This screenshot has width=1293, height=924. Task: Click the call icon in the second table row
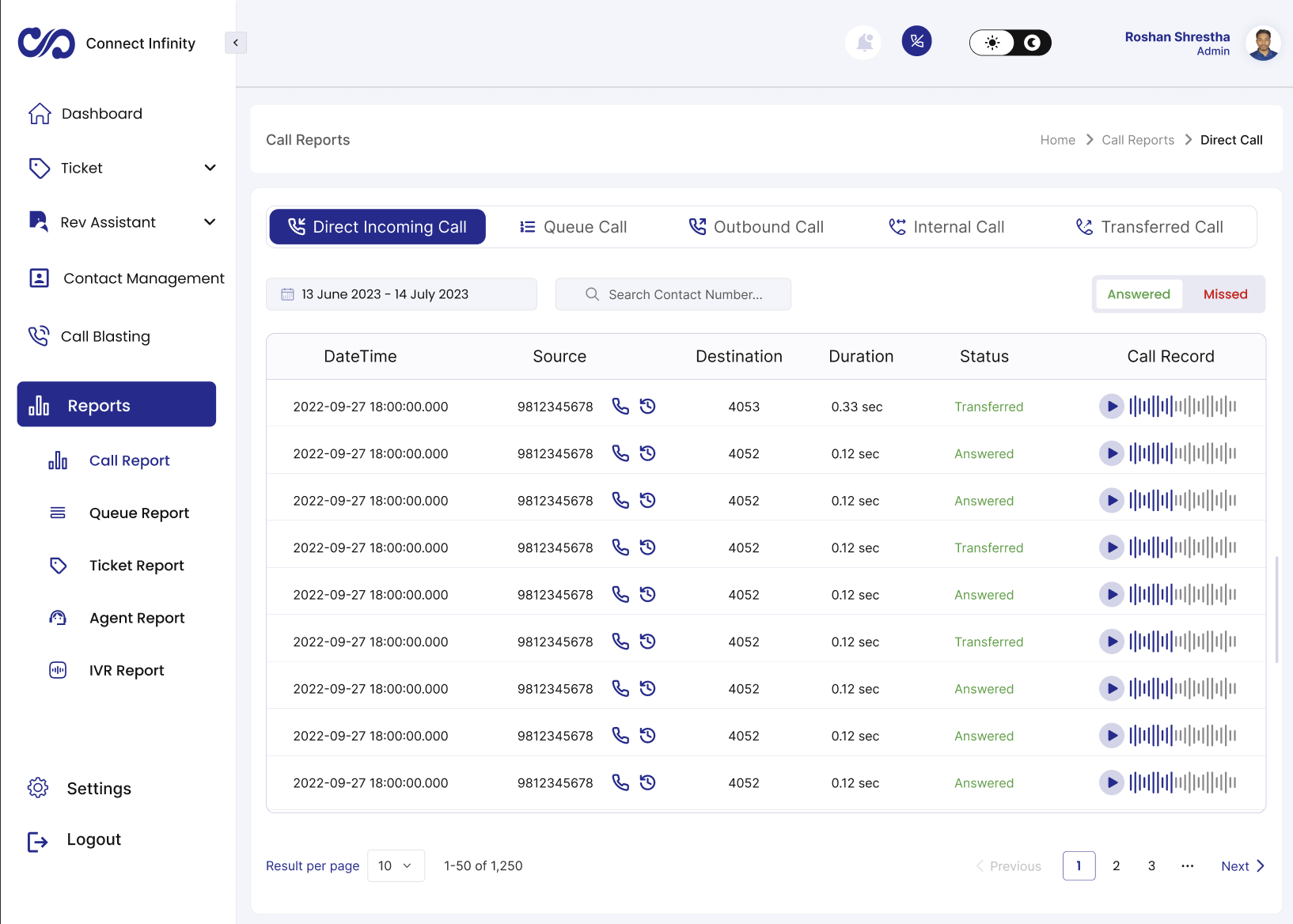(x=621, y=453)
